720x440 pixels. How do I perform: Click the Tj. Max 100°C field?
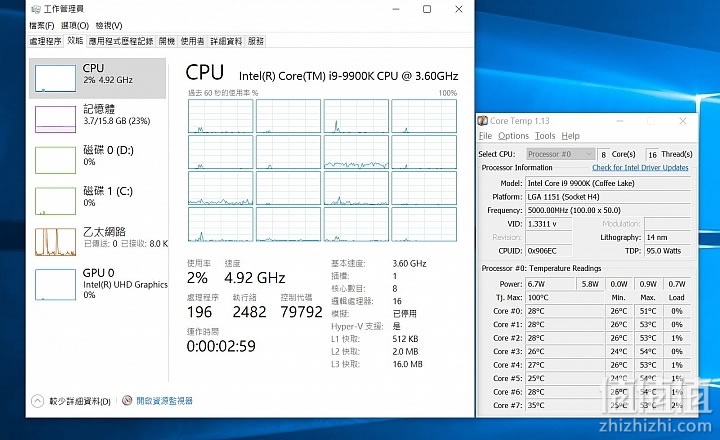click(565, 298)
